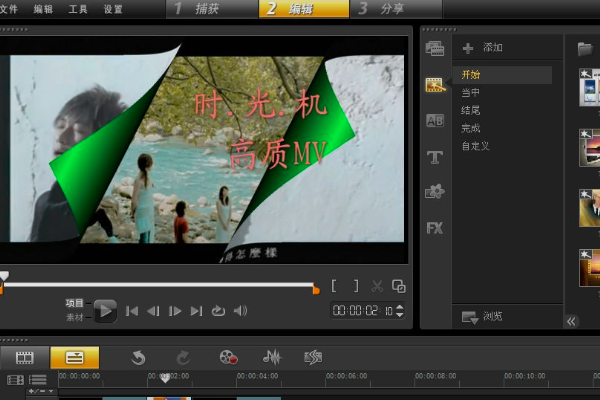Image resolution: width=600 pixels, height=400 pixels.
Task: Click the video preview image
Action: [204, 149]
